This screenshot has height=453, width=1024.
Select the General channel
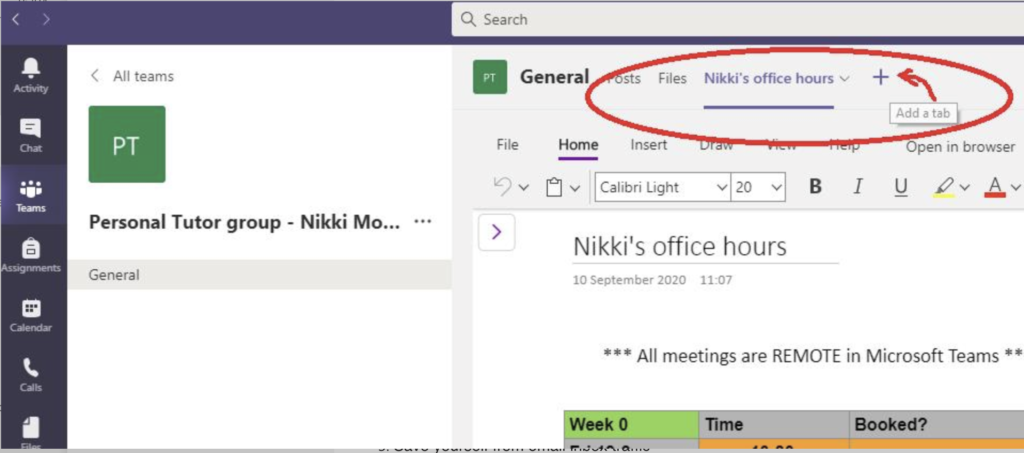(259, 275)
